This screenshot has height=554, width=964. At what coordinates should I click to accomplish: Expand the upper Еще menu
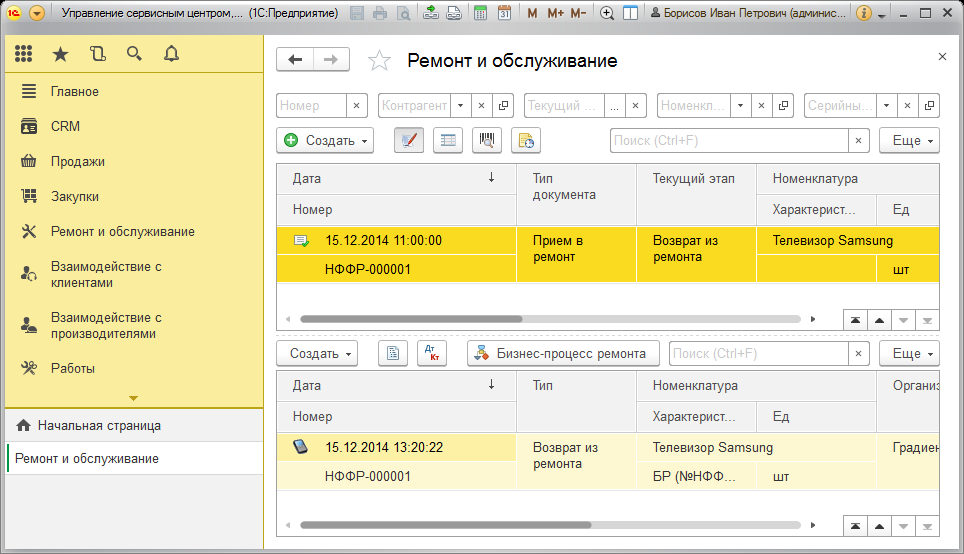908,141
